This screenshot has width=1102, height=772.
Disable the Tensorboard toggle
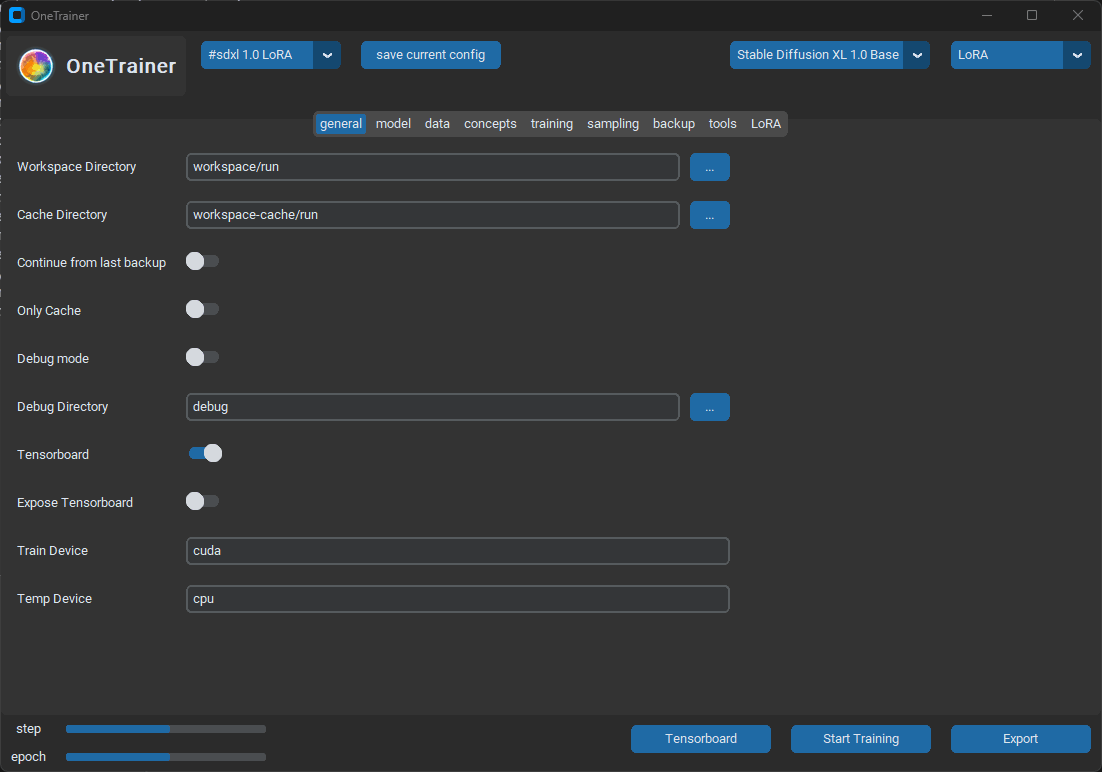[204, 453]
